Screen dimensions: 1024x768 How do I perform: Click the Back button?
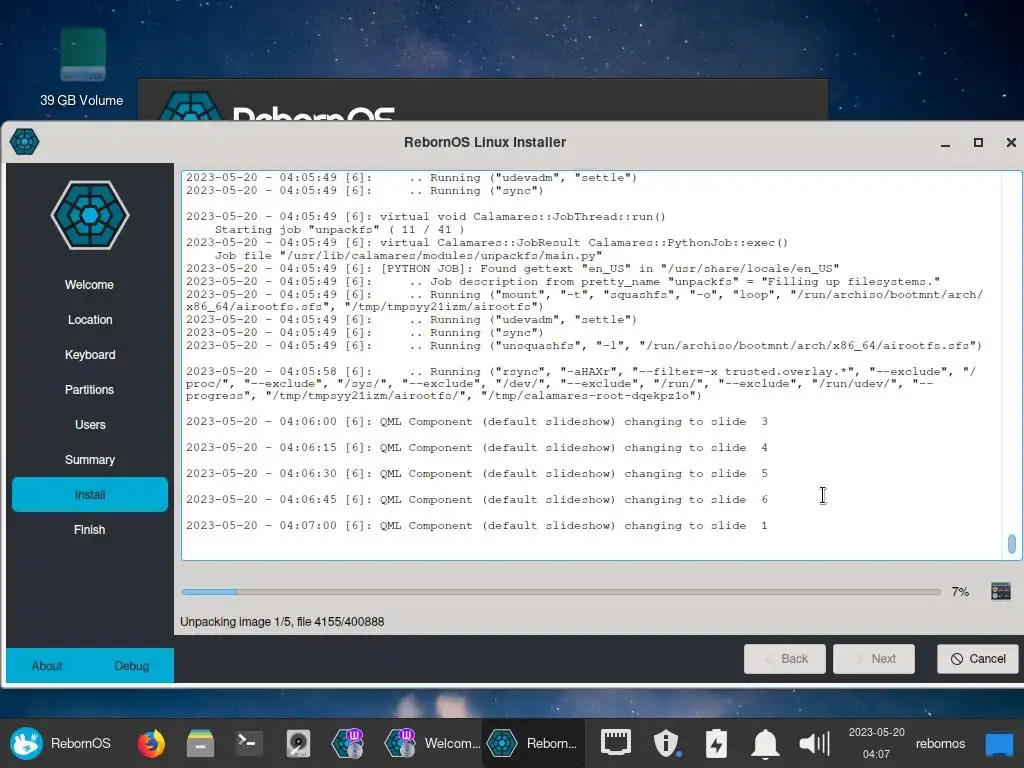(x=784, y=658)
